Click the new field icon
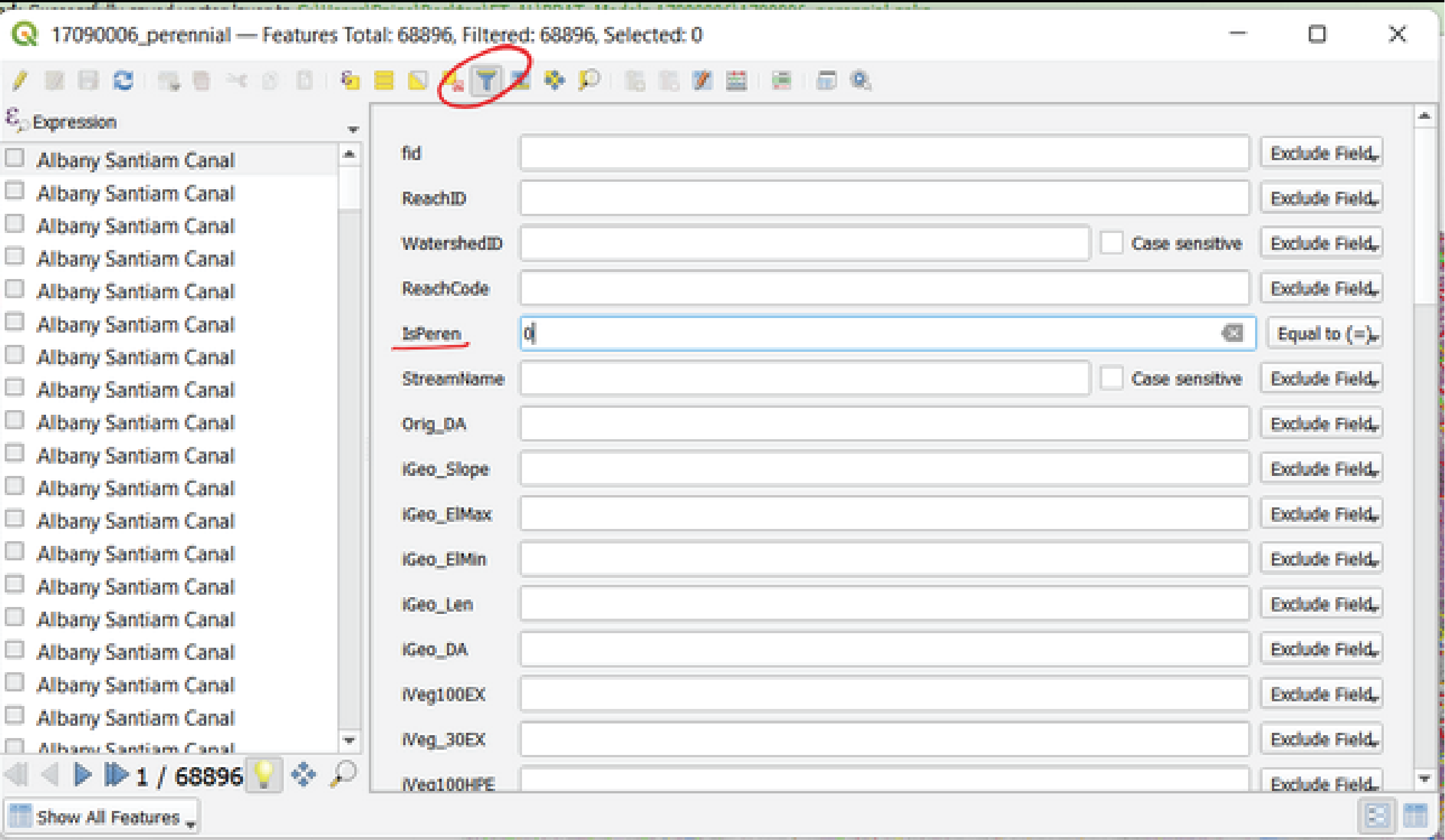 [x=634, y=80]
